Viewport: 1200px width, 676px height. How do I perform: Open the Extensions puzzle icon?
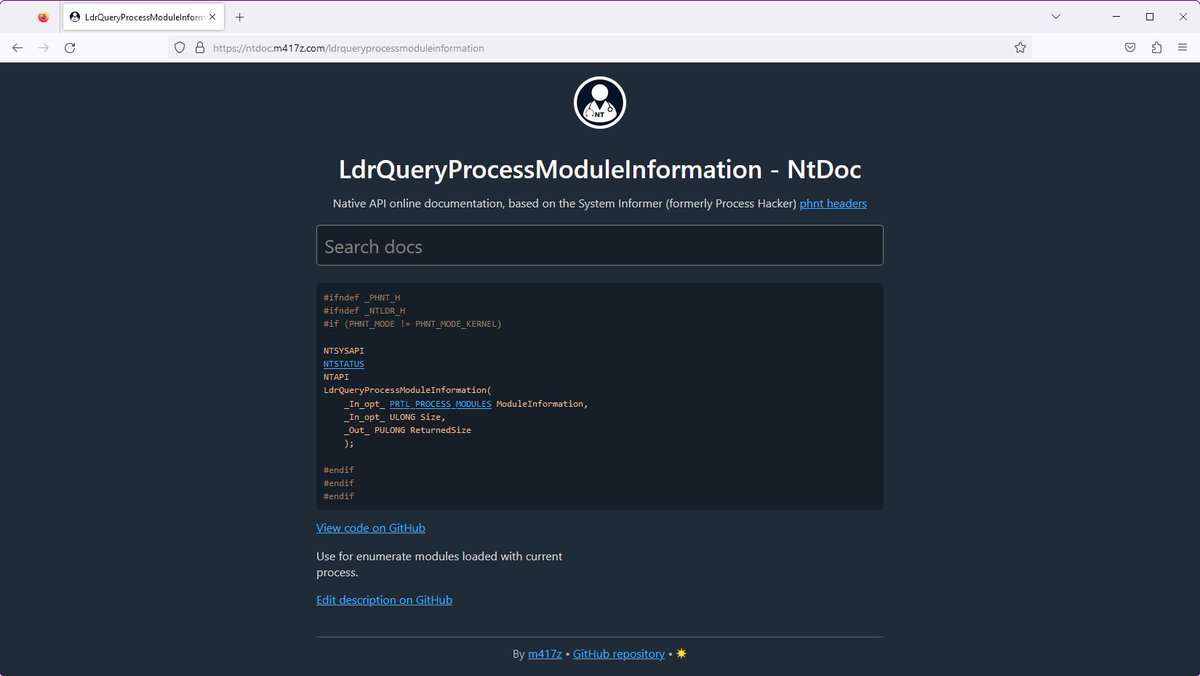(x=1156, y=47)
